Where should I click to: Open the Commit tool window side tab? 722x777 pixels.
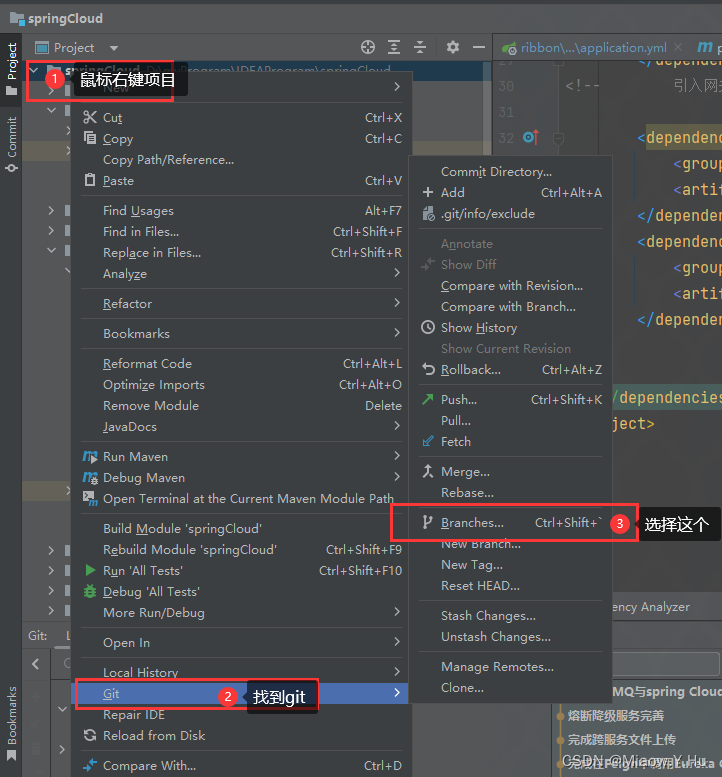tap(11, 144)
